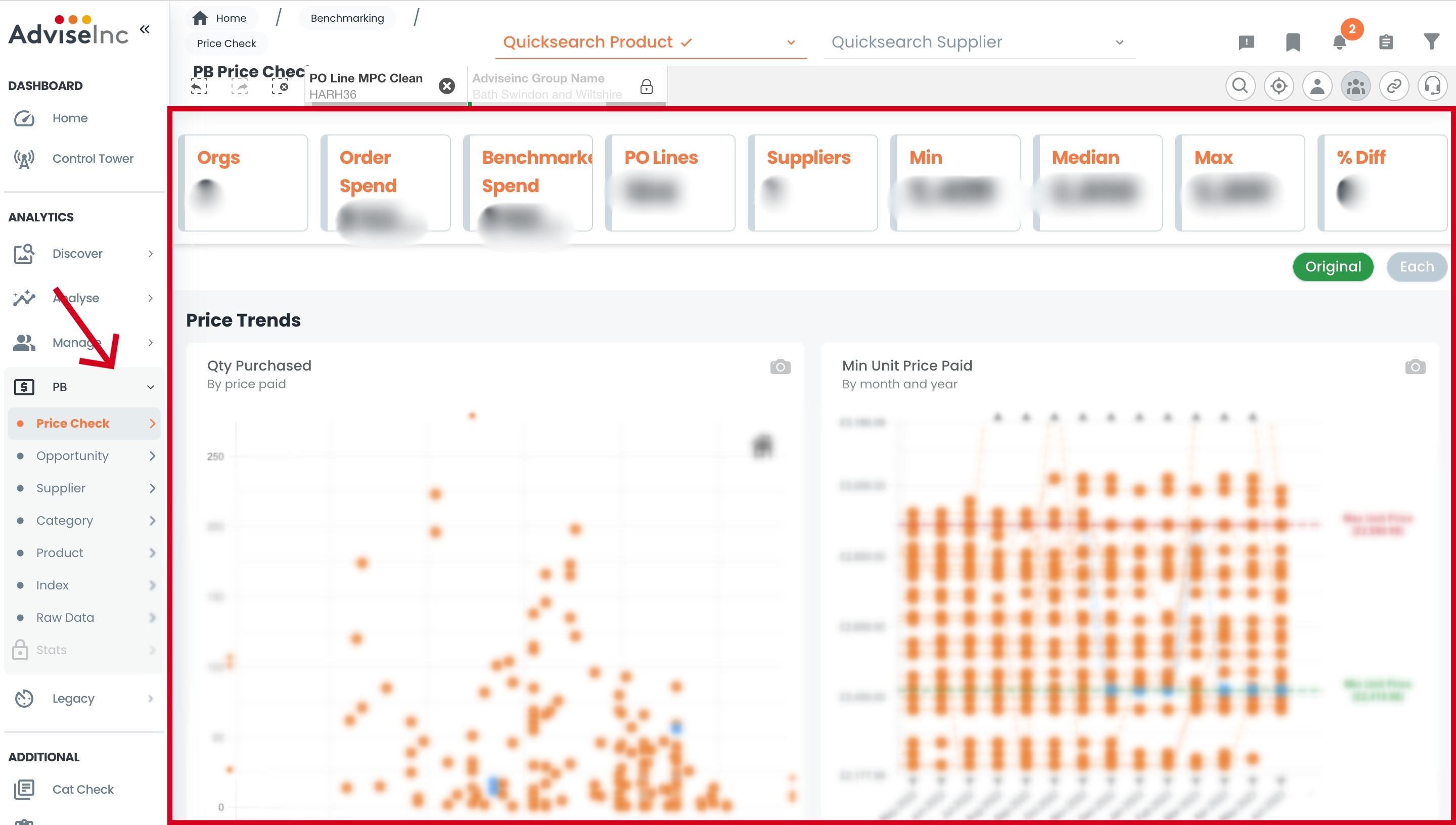Collapse sidebar with double chevron icon
1456x825 pixels.
tap(145, 29)
